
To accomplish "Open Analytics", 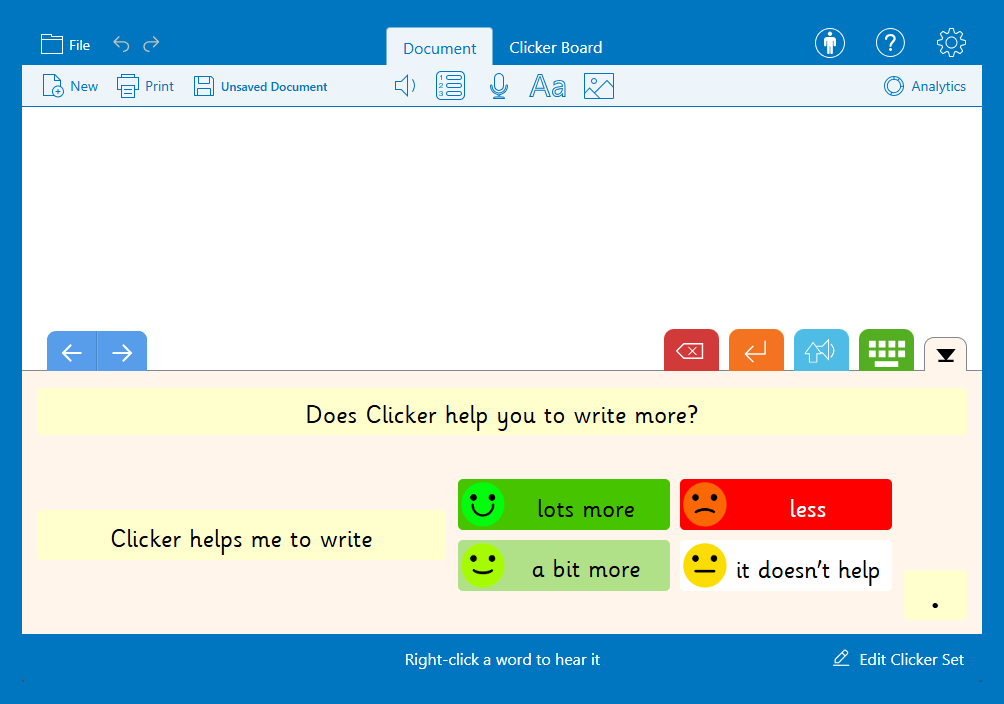I will click(x=925, y=86).
